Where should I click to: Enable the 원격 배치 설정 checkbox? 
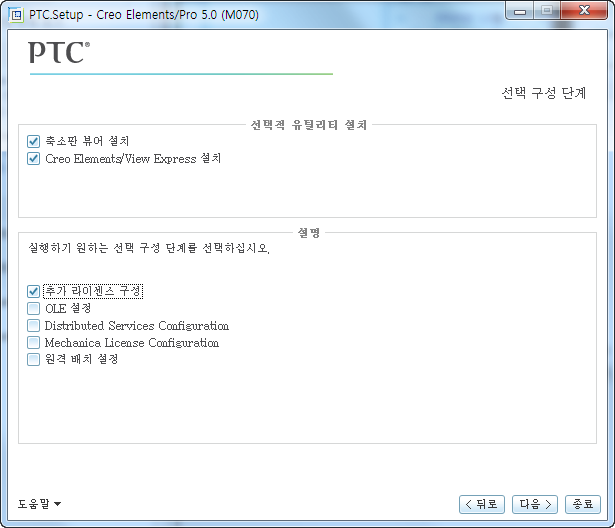tap(33, 359)
